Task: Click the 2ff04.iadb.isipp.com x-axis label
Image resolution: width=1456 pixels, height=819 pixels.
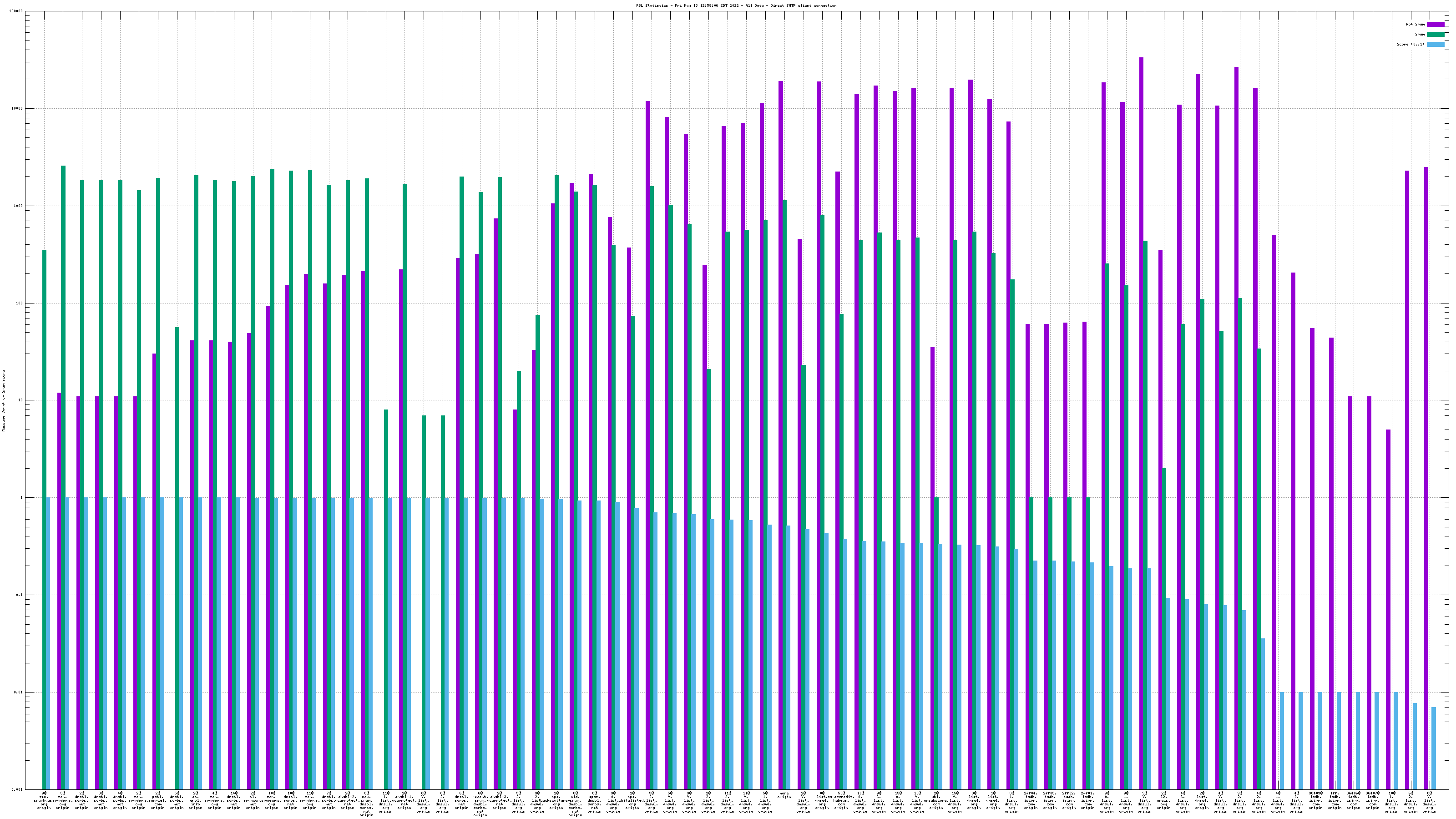Action: click(1031, 800)
